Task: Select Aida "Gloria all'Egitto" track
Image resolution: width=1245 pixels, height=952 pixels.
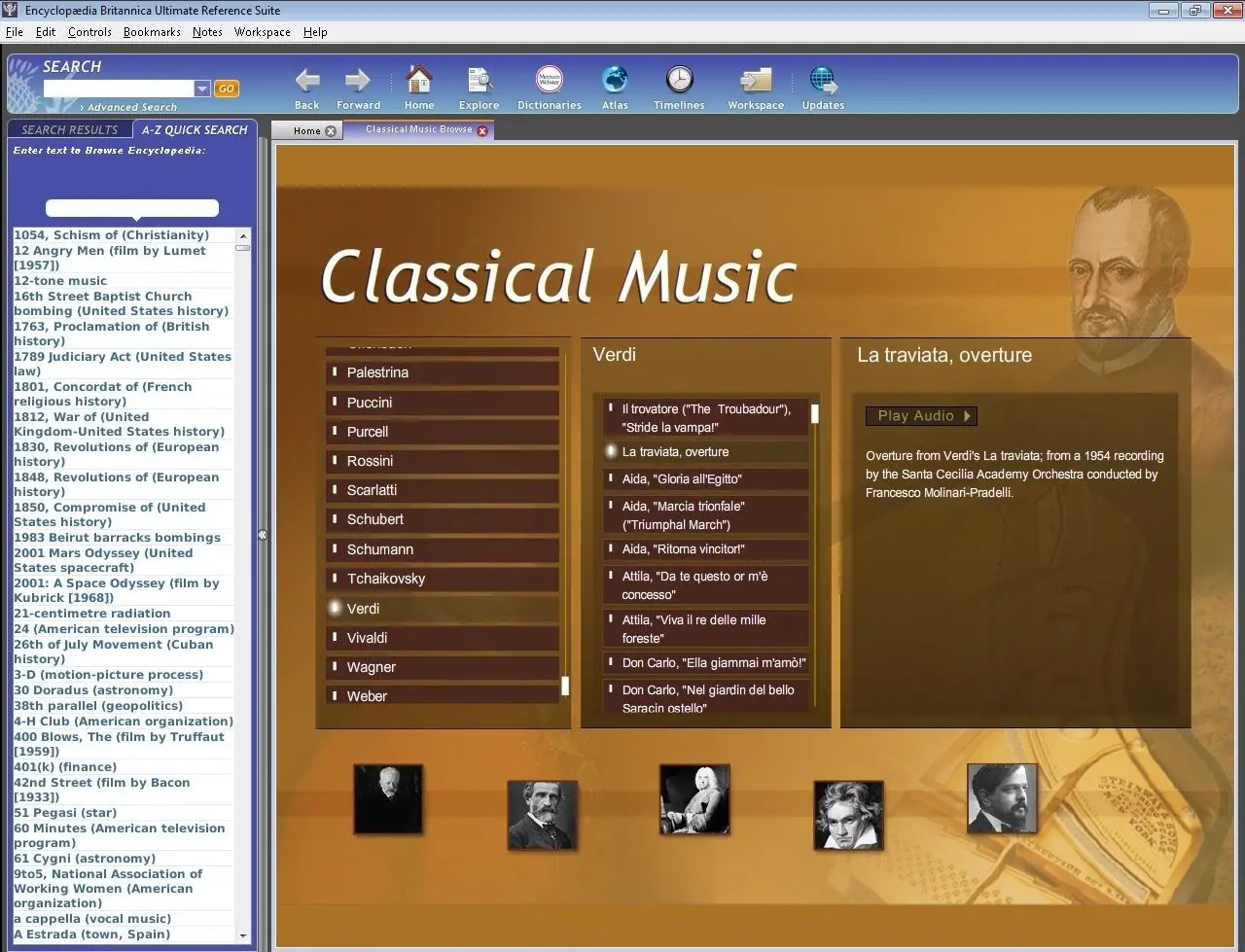Action: [x=705, y=478]
